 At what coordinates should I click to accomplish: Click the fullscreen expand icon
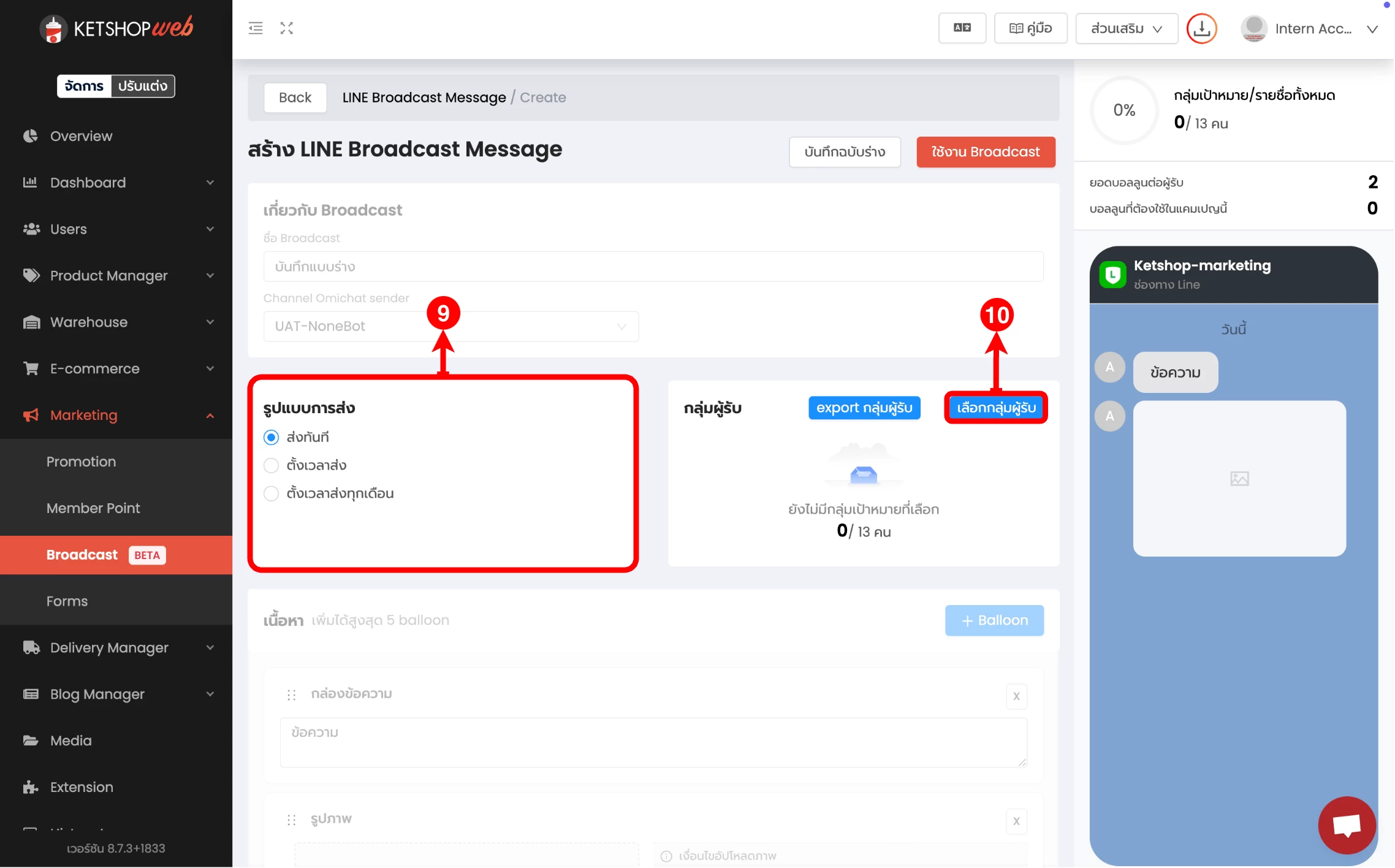pyautogui.click(x=287, y=28)
